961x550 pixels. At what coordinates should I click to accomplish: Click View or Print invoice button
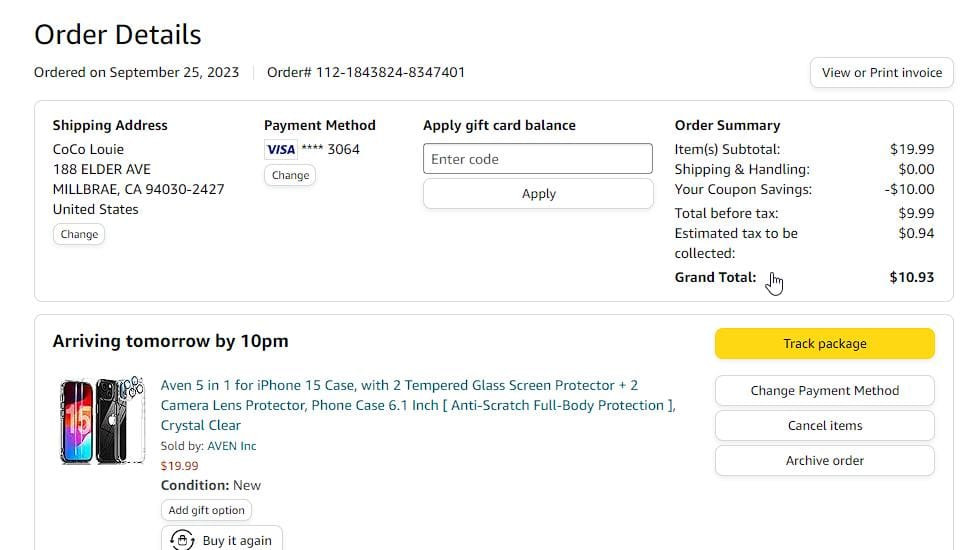pos(881,72)
